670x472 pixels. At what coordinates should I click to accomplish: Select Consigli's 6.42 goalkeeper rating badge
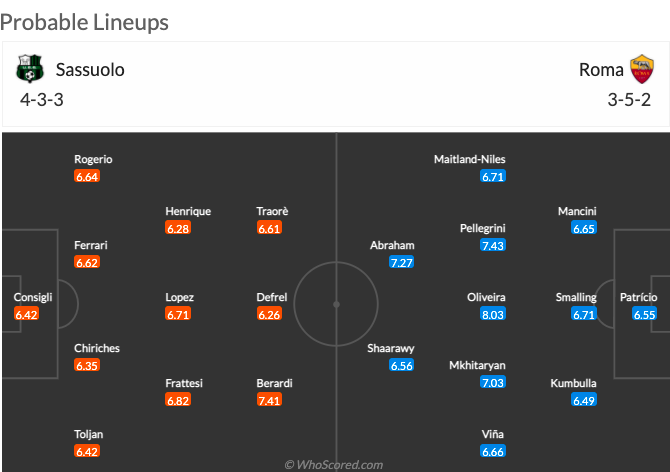26,314
